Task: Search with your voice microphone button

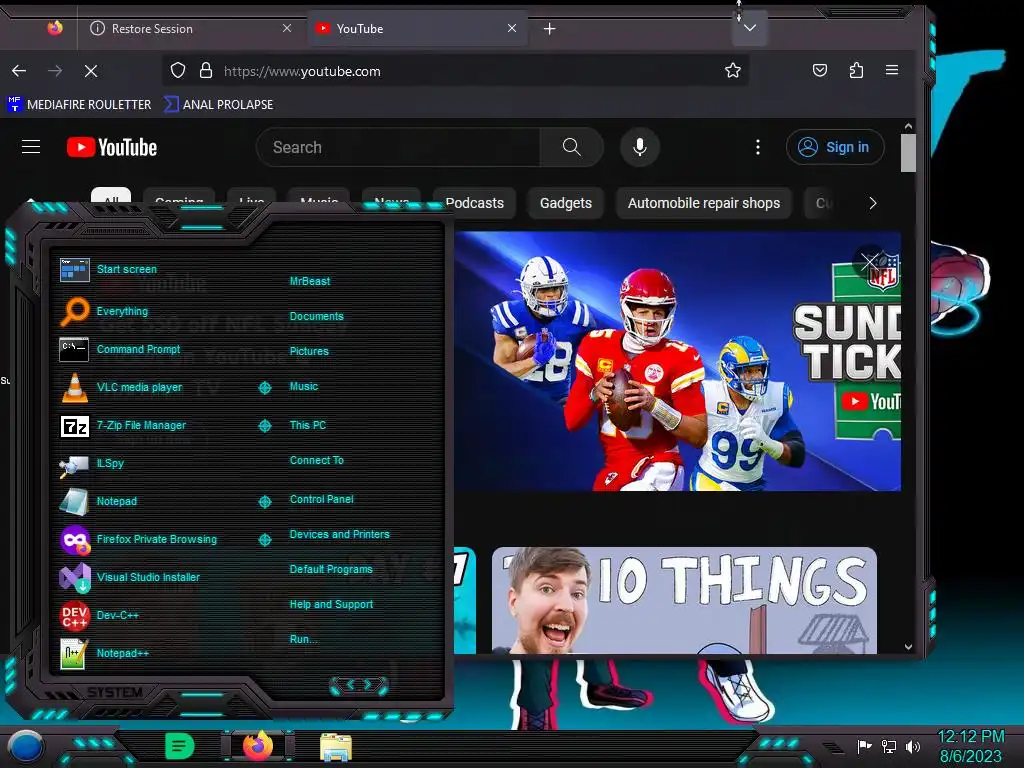Action: (x=640, y=147)
